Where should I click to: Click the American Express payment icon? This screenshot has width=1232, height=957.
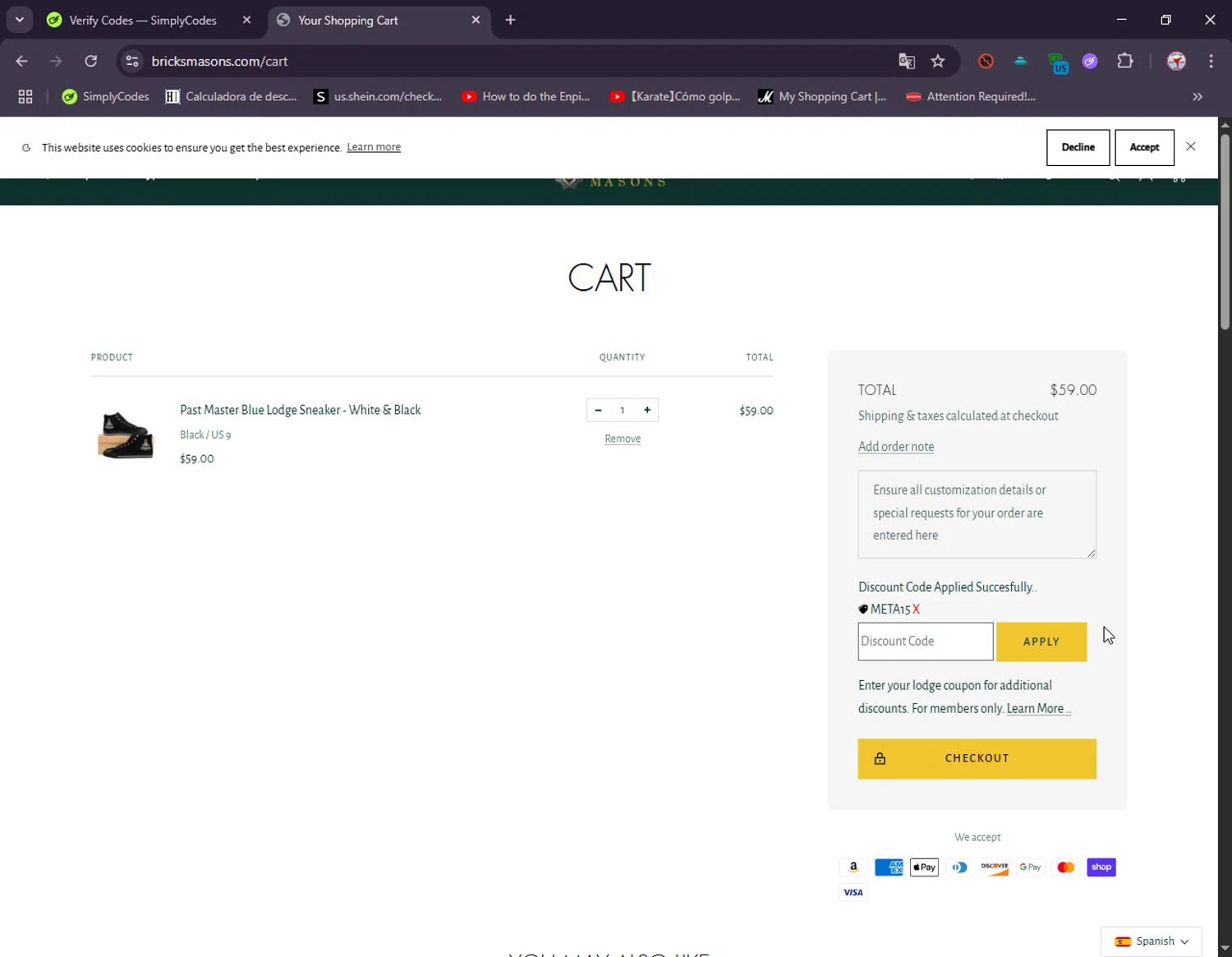(889, 867)
